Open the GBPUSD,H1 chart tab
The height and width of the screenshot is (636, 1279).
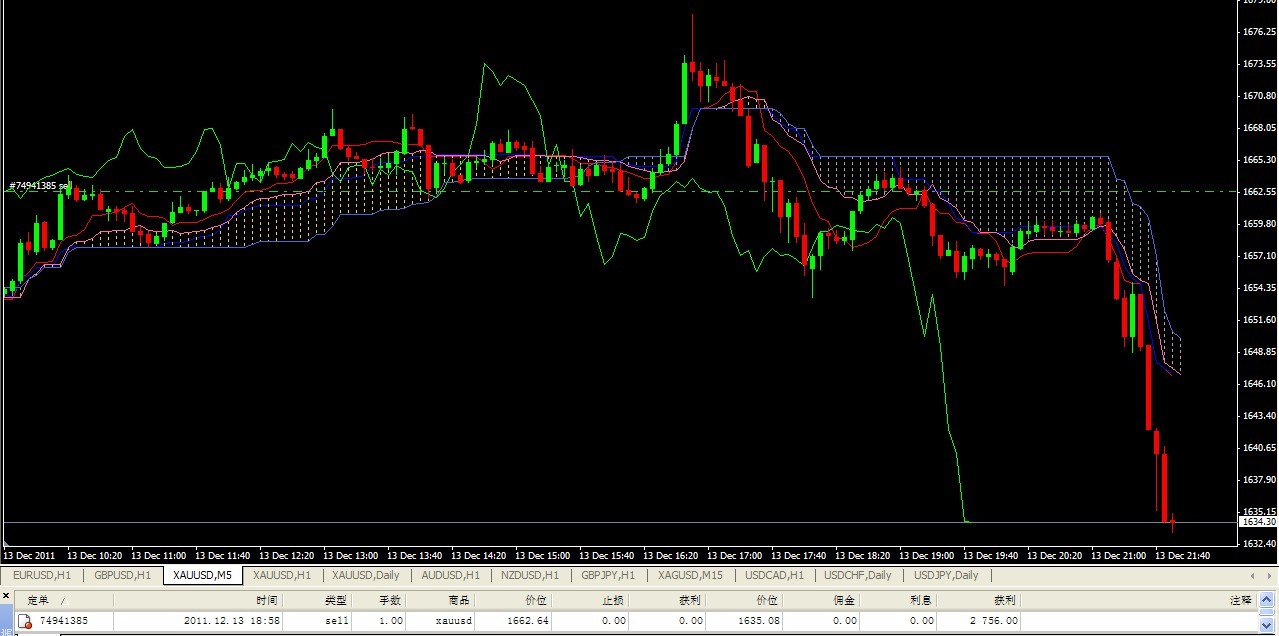[122, 576]
